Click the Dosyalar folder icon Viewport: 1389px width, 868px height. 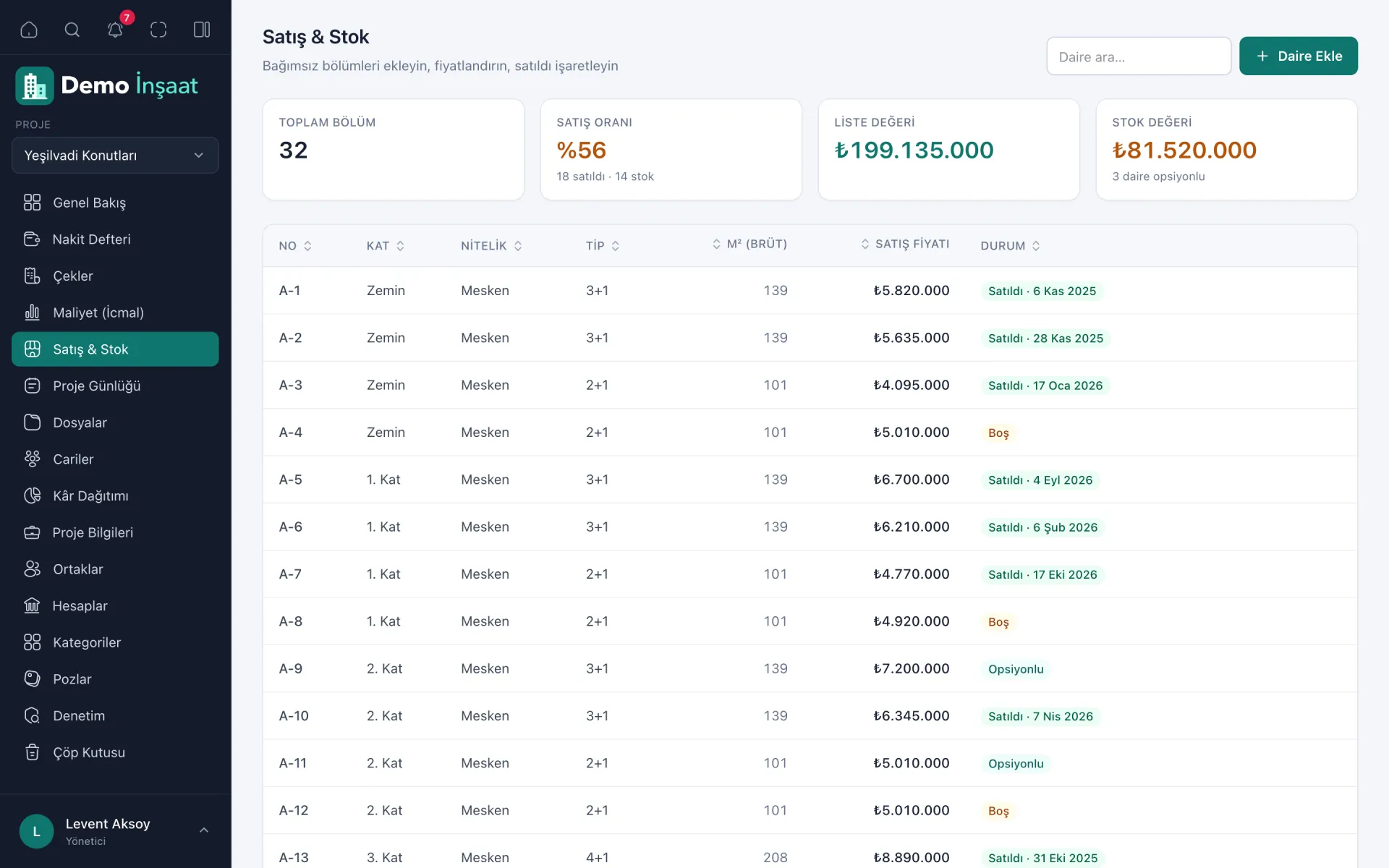point(32,422)
